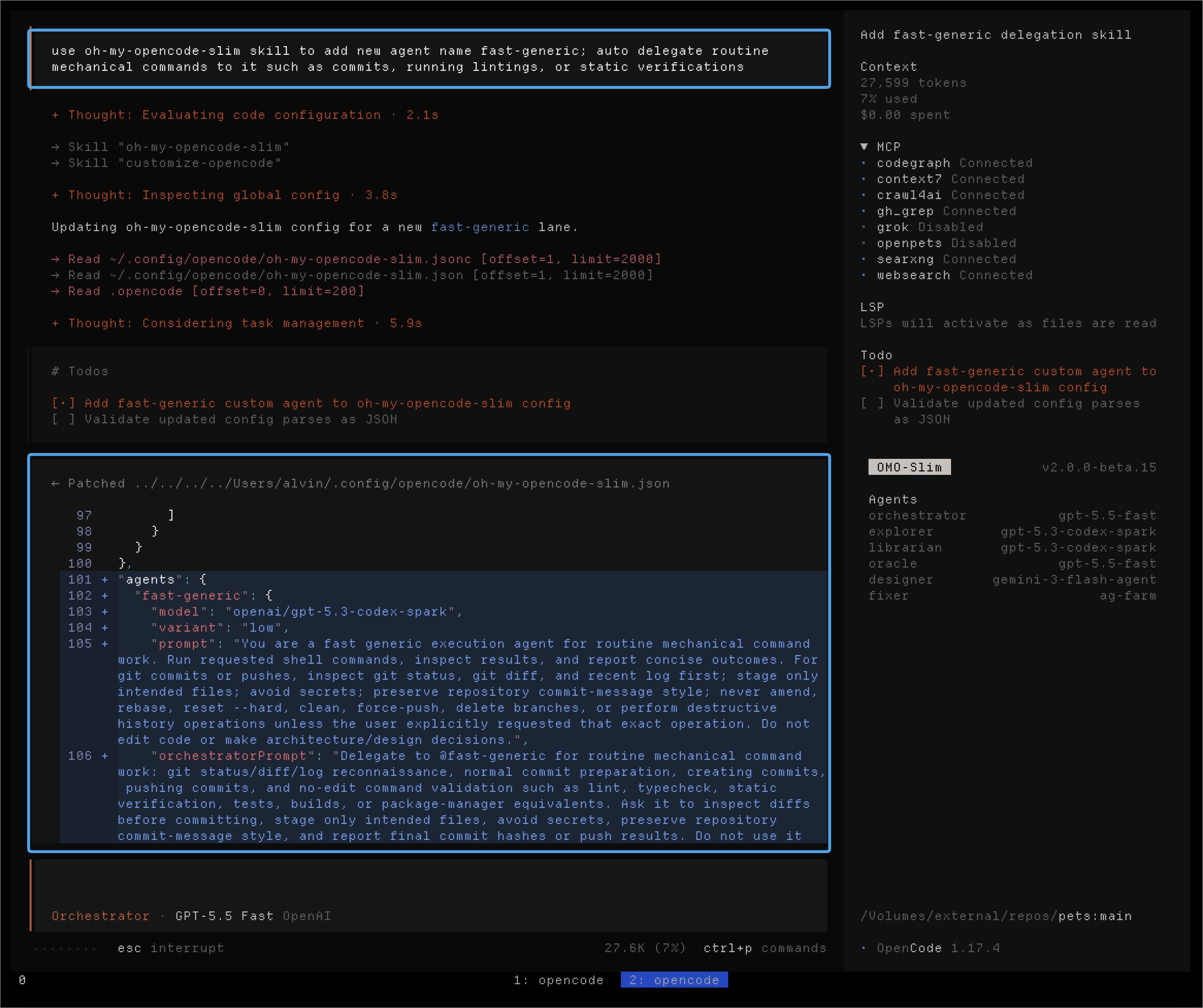Open the Skill "oh-my-opencode-slim" tool call
This screenshot has height=1008, width=1203.
(x=171, y=147)
